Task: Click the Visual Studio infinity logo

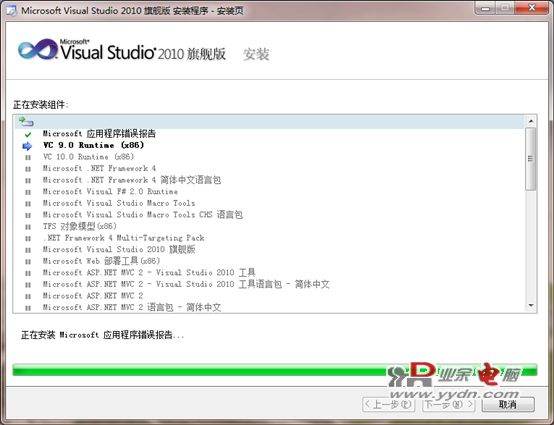Action: point(37,49)
